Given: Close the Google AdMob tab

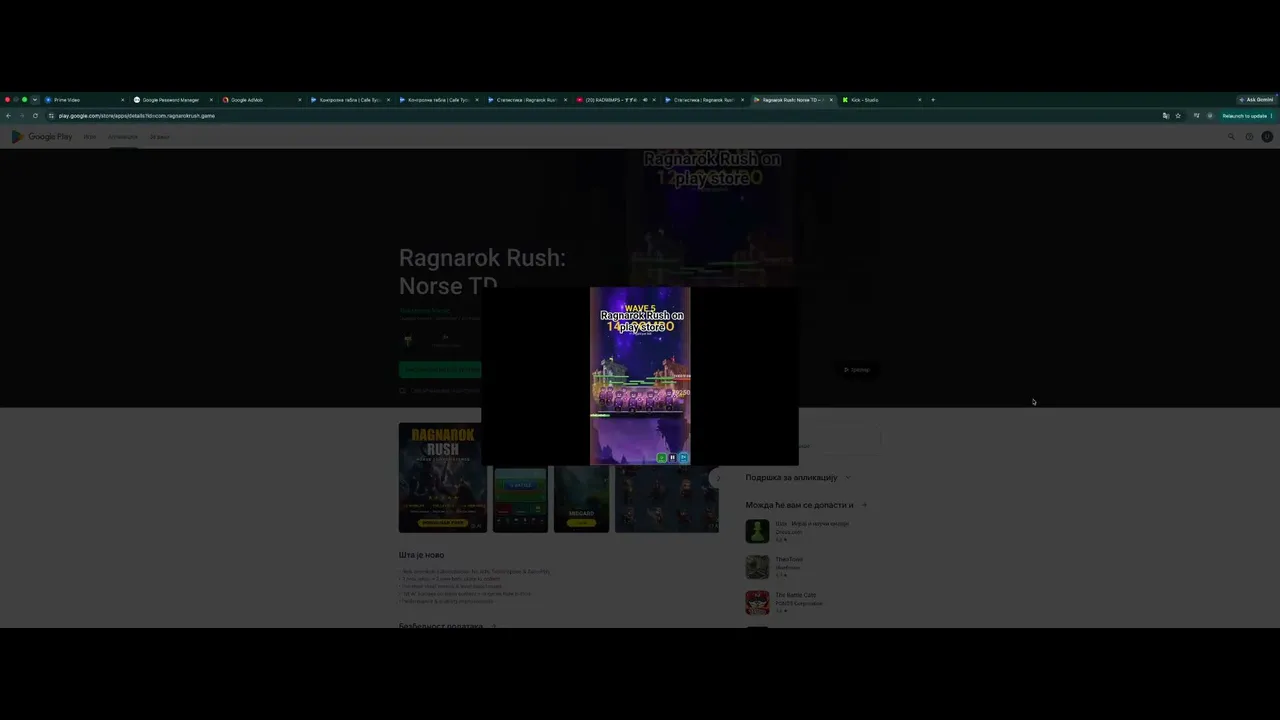Looking at the screenshot, I should tap(299, 100).
